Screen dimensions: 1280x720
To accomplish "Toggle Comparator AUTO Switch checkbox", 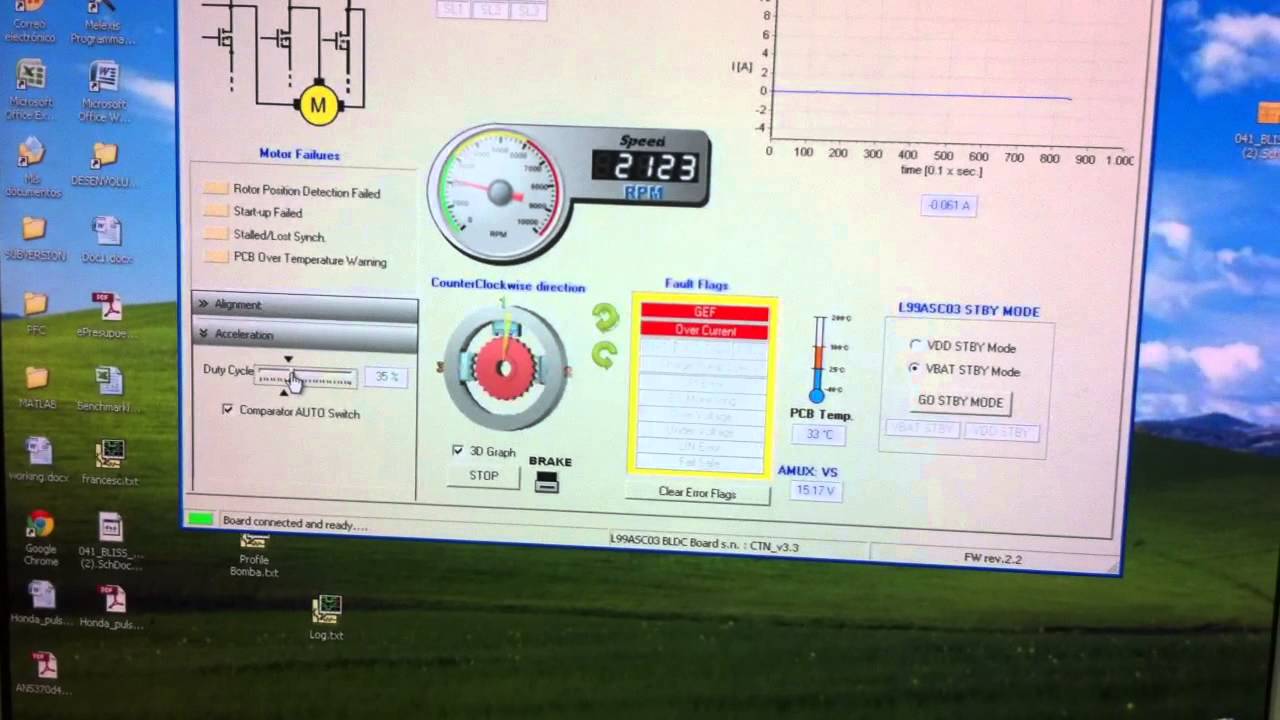I will pos(228,410).
